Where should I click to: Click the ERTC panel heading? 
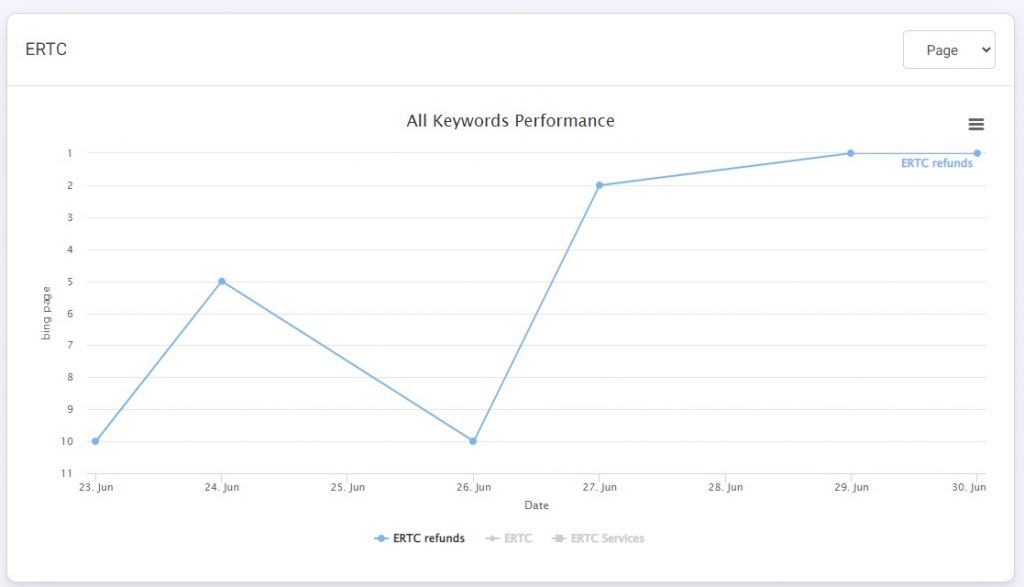pos(46,49)
